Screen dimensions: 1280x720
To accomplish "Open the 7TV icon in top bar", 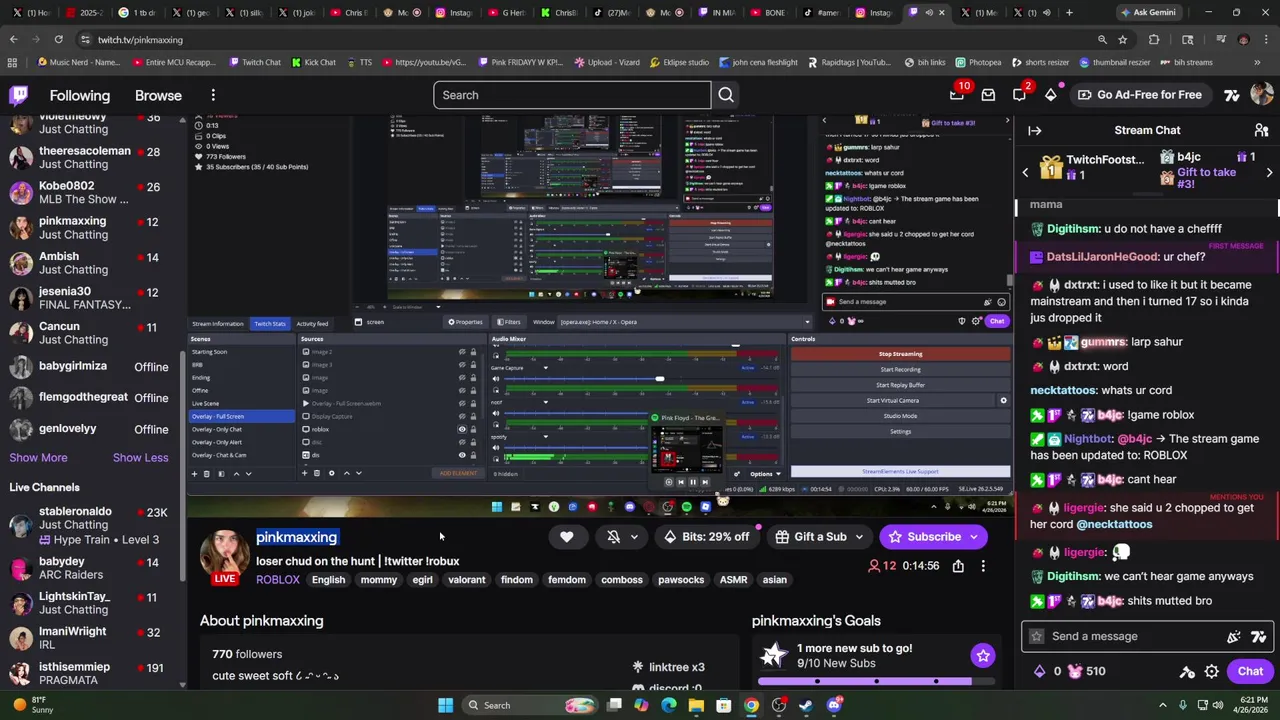I will click(1232, 95).
